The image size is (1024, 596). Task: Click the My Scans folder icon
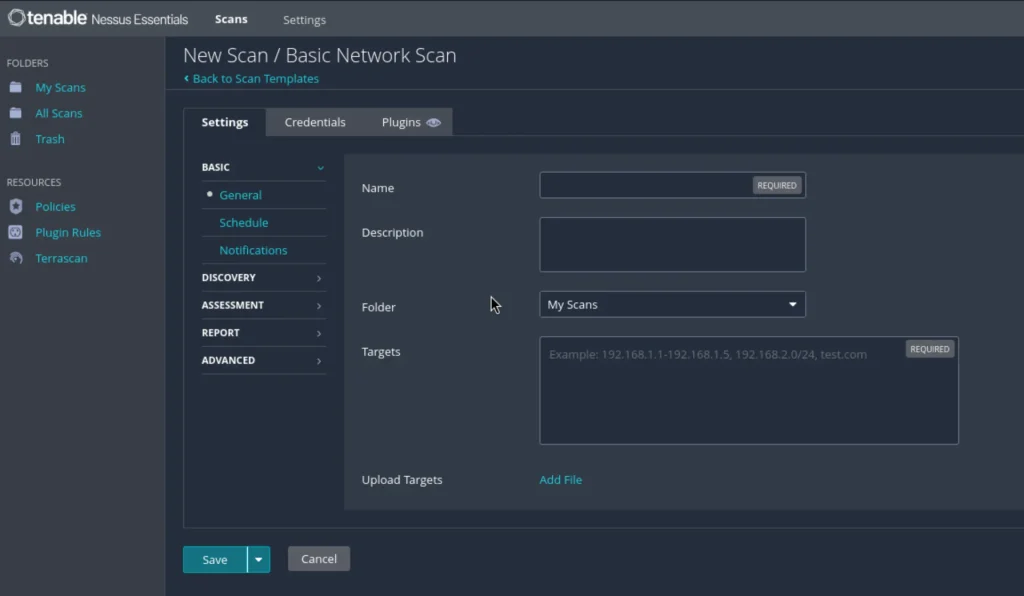coord(15,87)
